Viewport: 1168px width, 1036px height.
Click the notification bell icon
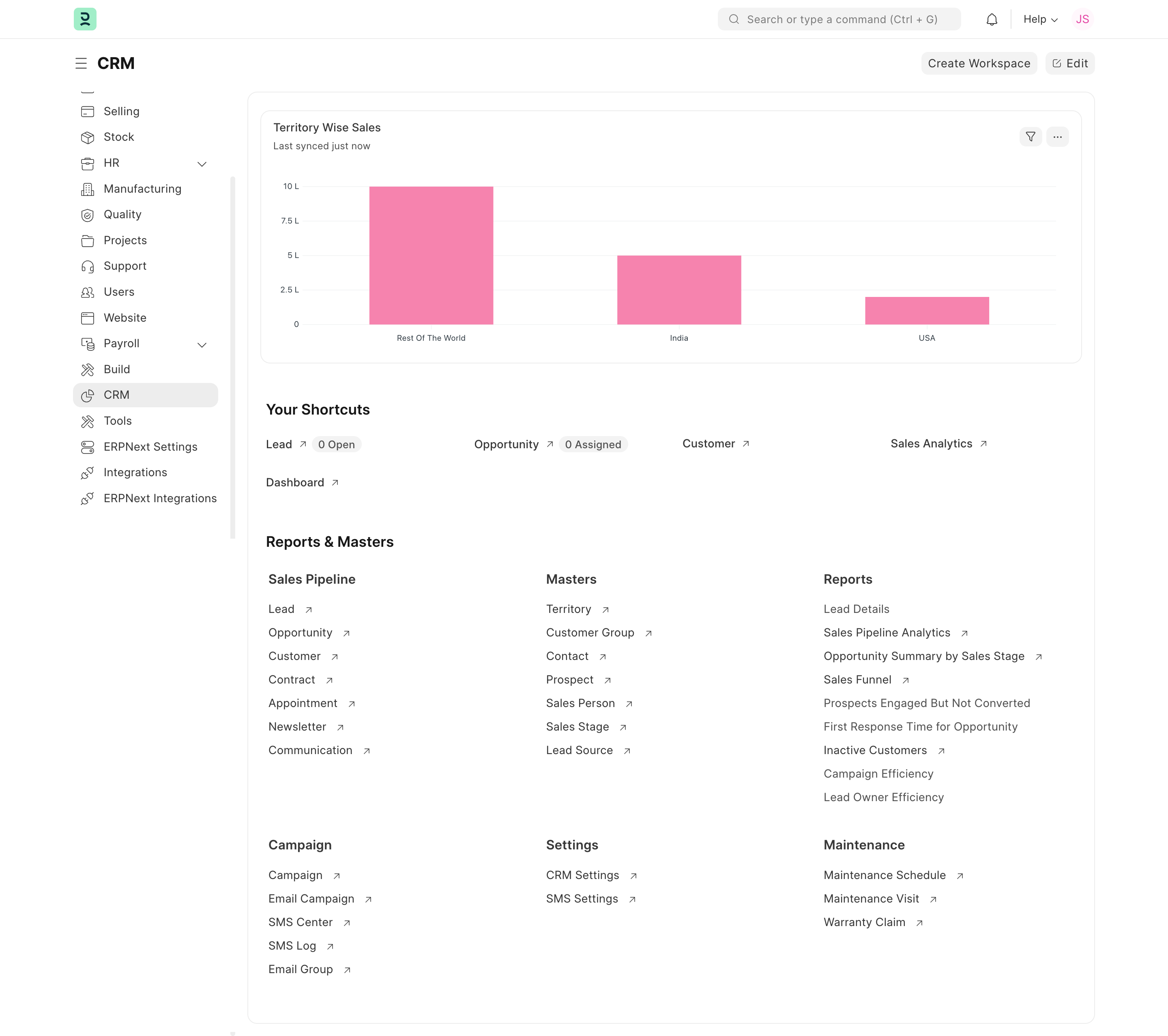pos(992,19)
